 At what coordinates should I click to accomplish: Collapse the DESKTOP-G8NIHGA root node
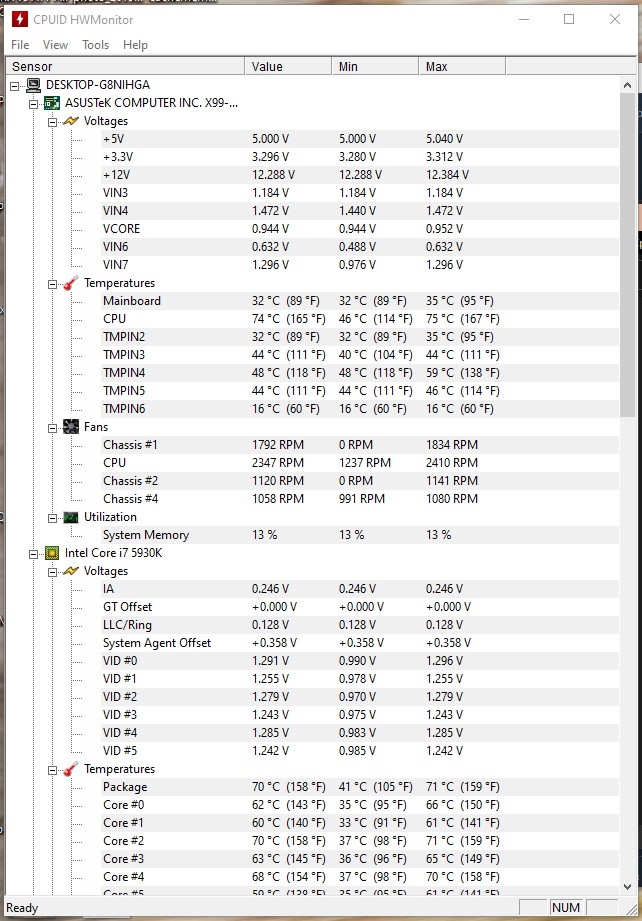15,86
